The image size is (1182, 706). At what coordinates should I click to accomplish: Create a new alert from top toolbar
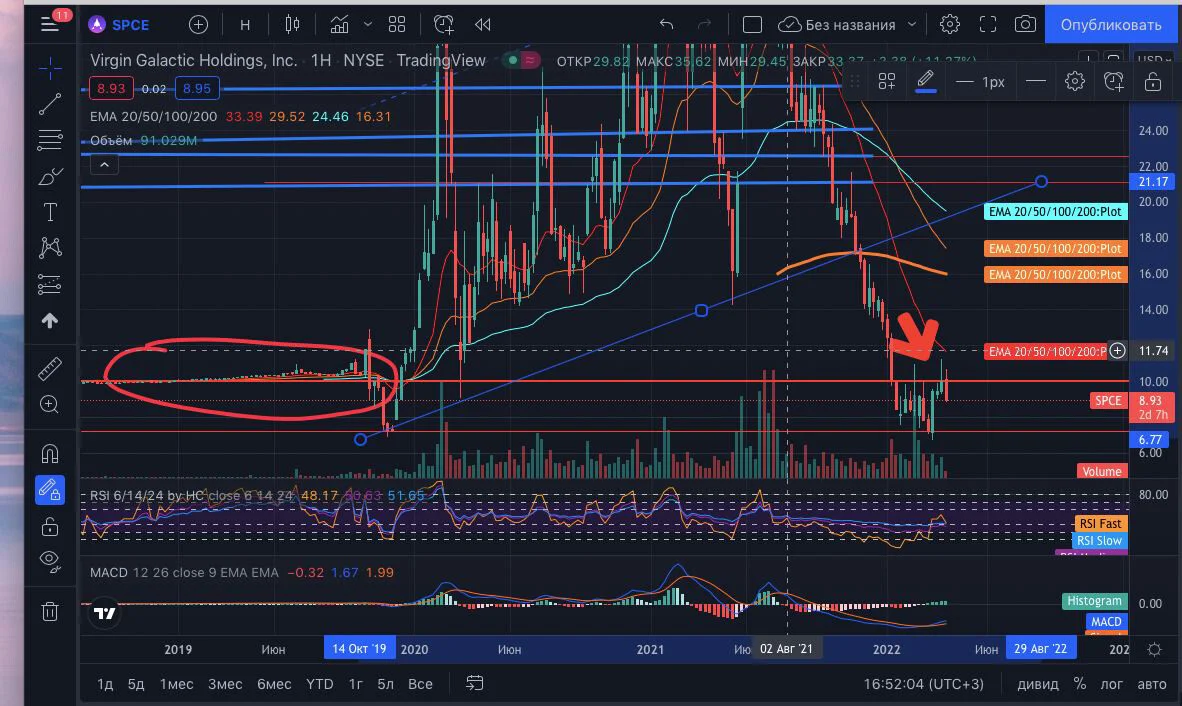[x=444, y=25]
